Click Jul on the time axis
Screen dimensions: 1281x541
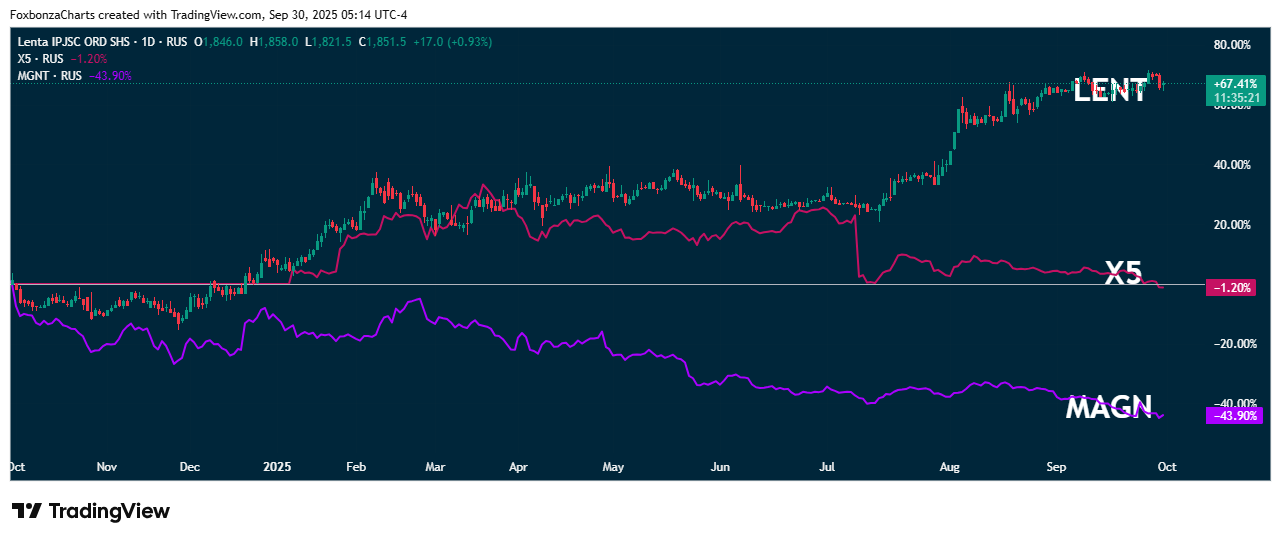tap(827, 467)
